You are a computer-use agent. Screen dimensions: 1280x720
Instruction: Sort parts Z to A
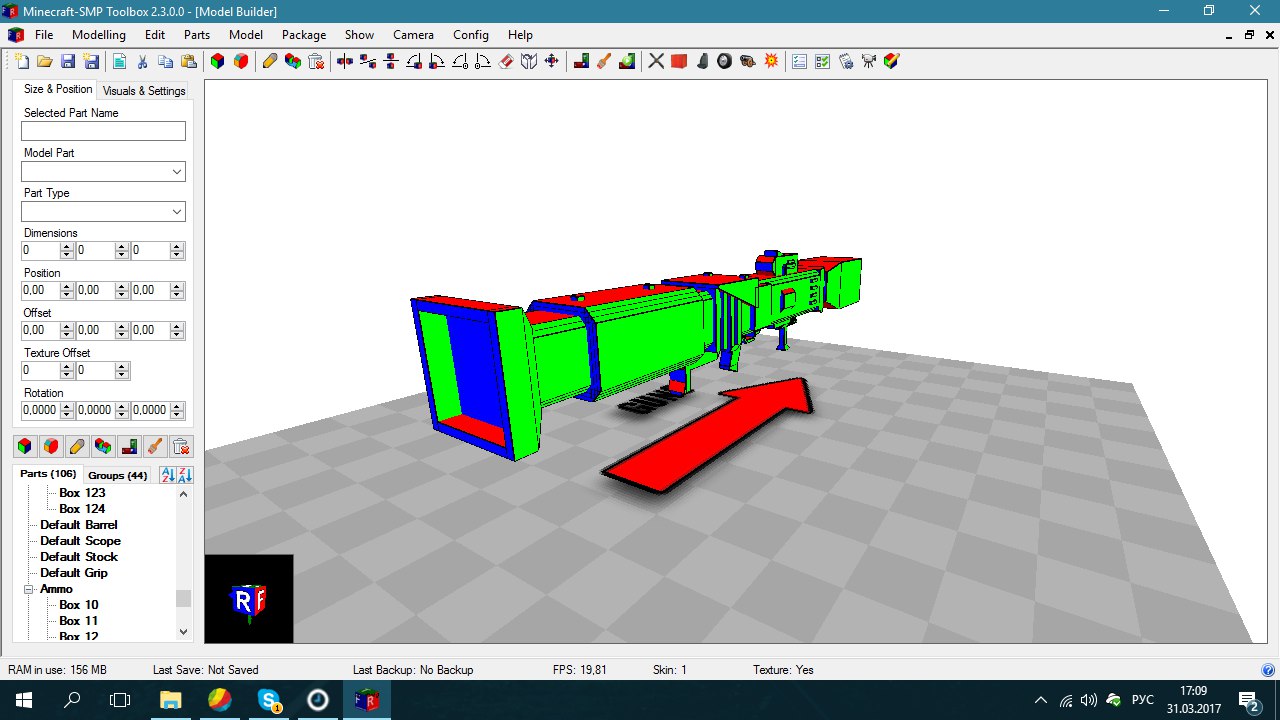185,474
